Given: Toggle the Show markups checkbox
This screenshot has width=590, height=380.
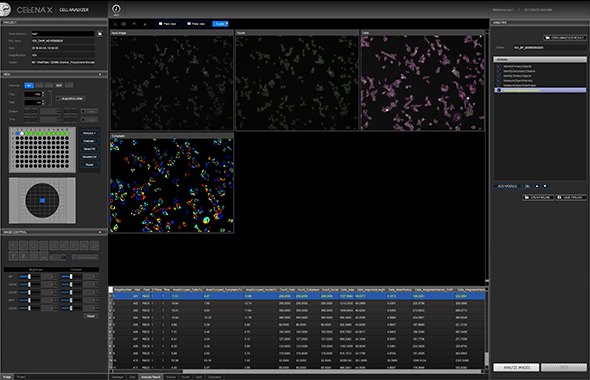Looking at the screenshot, I should click(74, 257).
